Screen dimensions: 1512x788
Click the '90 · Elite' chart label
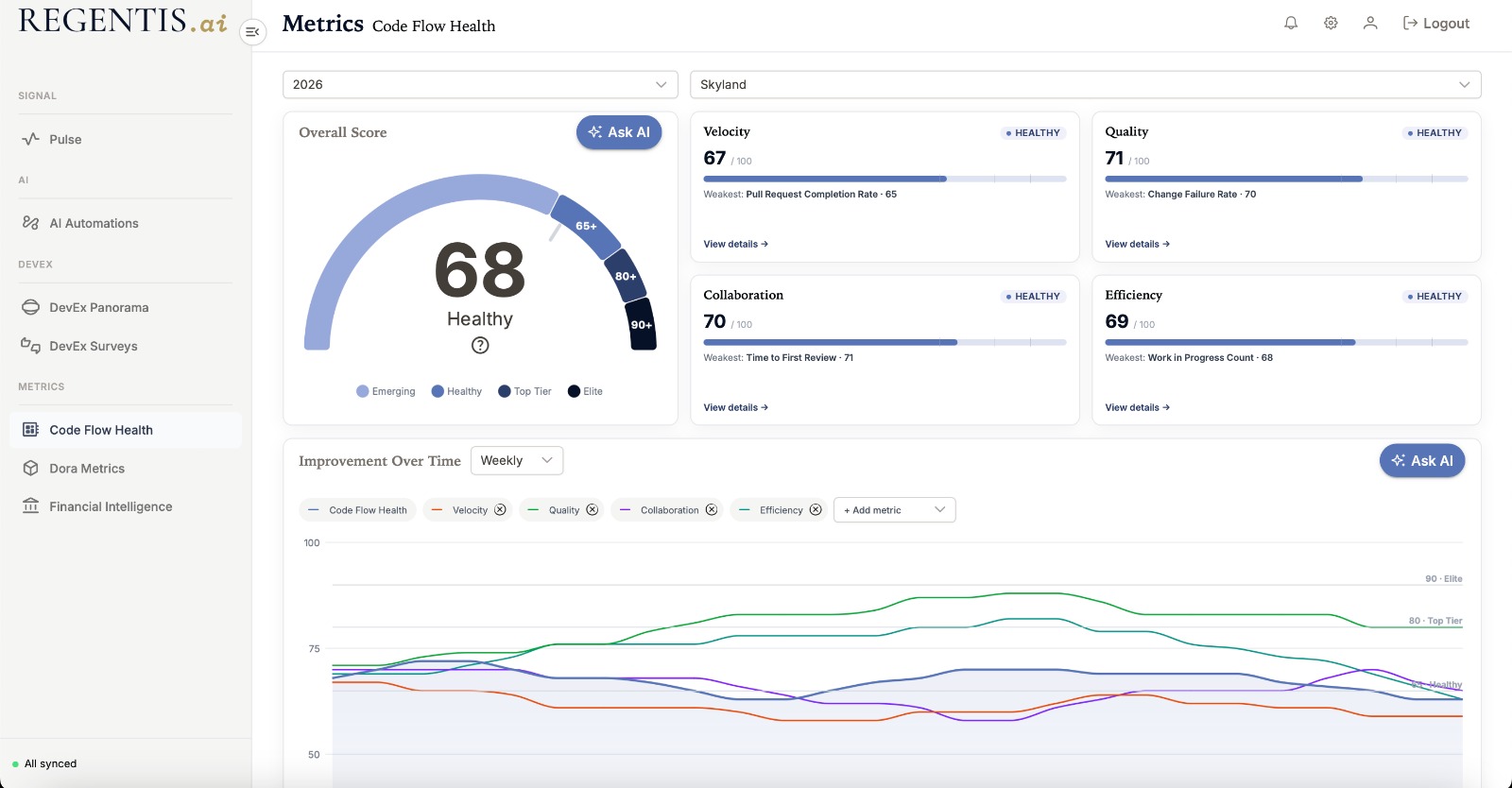click(1444, 578)
